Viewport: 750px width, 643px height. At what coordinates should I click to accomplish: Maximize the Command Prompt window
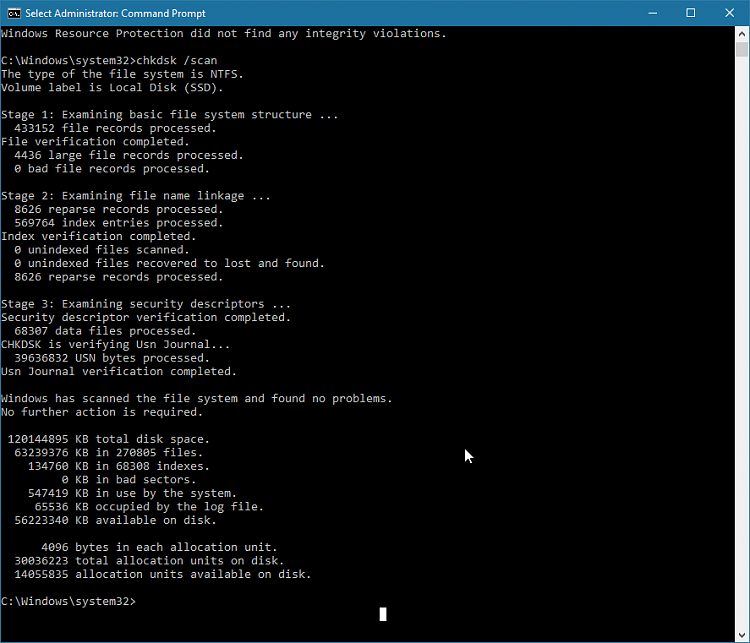[691, 13]
